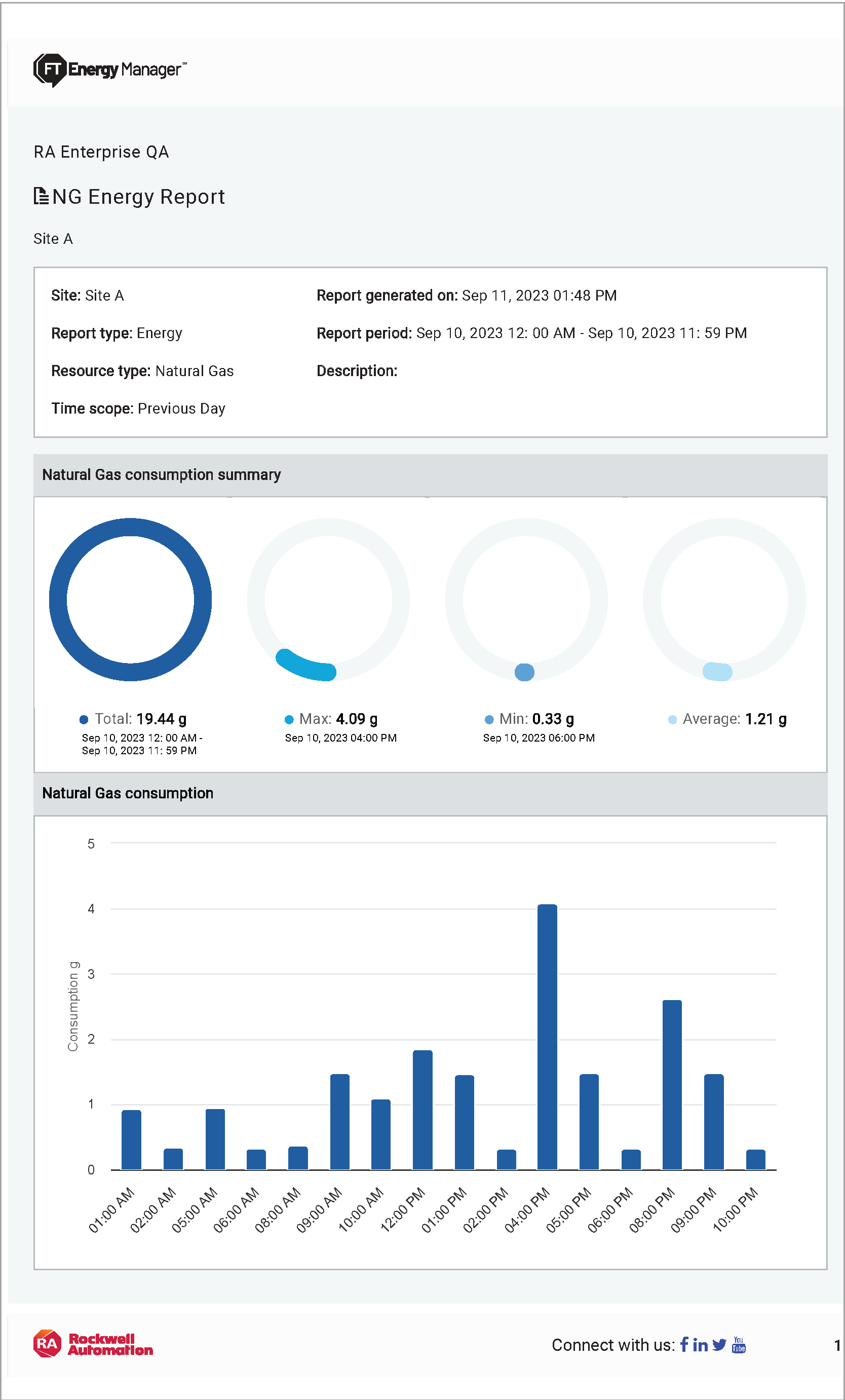This screenshot has height=1400, width=845.
Task: Open the Twitter social icon
Action: coord(719,1345)
